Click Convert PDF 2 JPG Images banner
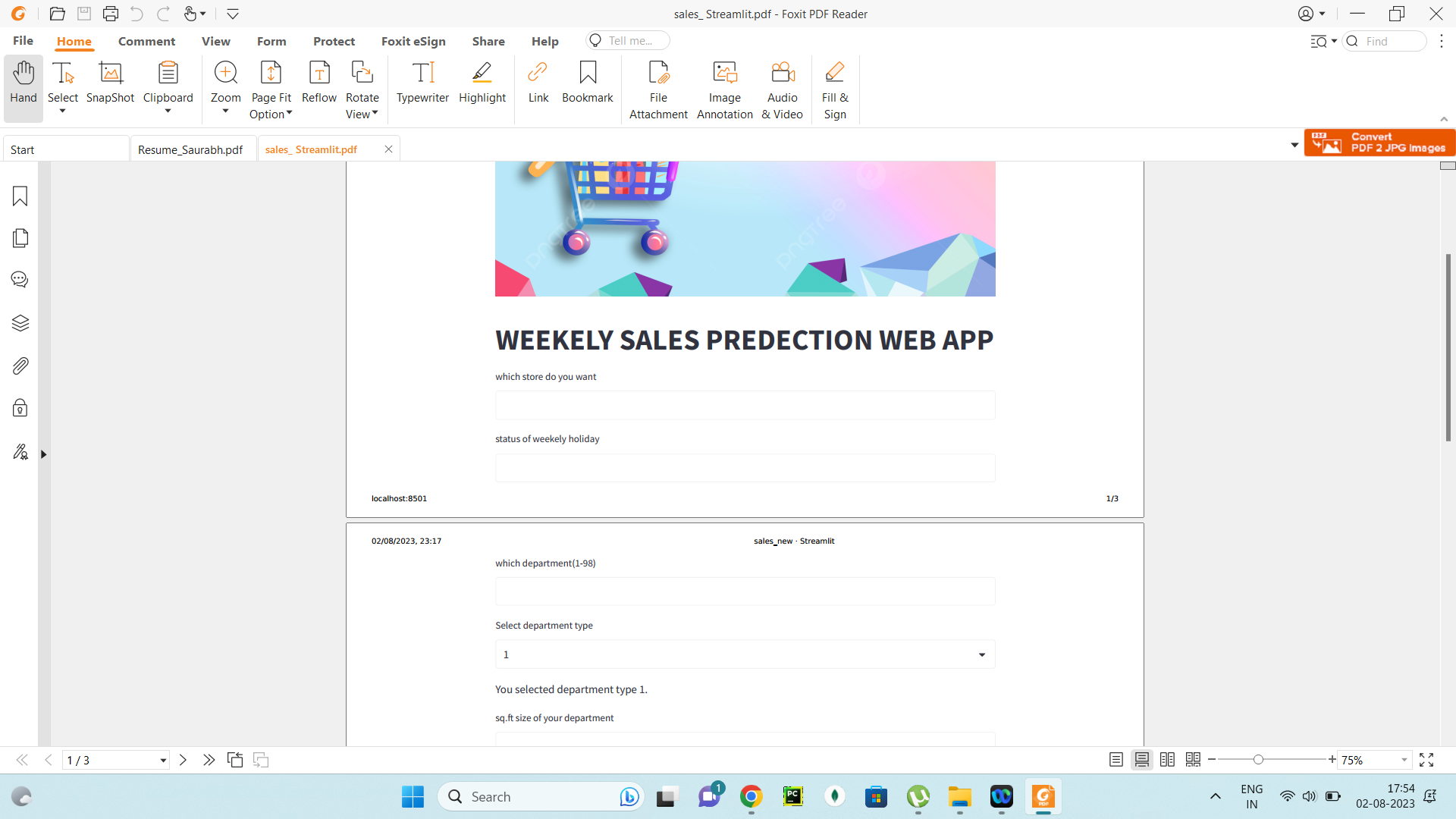The height and width of the screenshot is (819, 1456). pos(1379,143)
